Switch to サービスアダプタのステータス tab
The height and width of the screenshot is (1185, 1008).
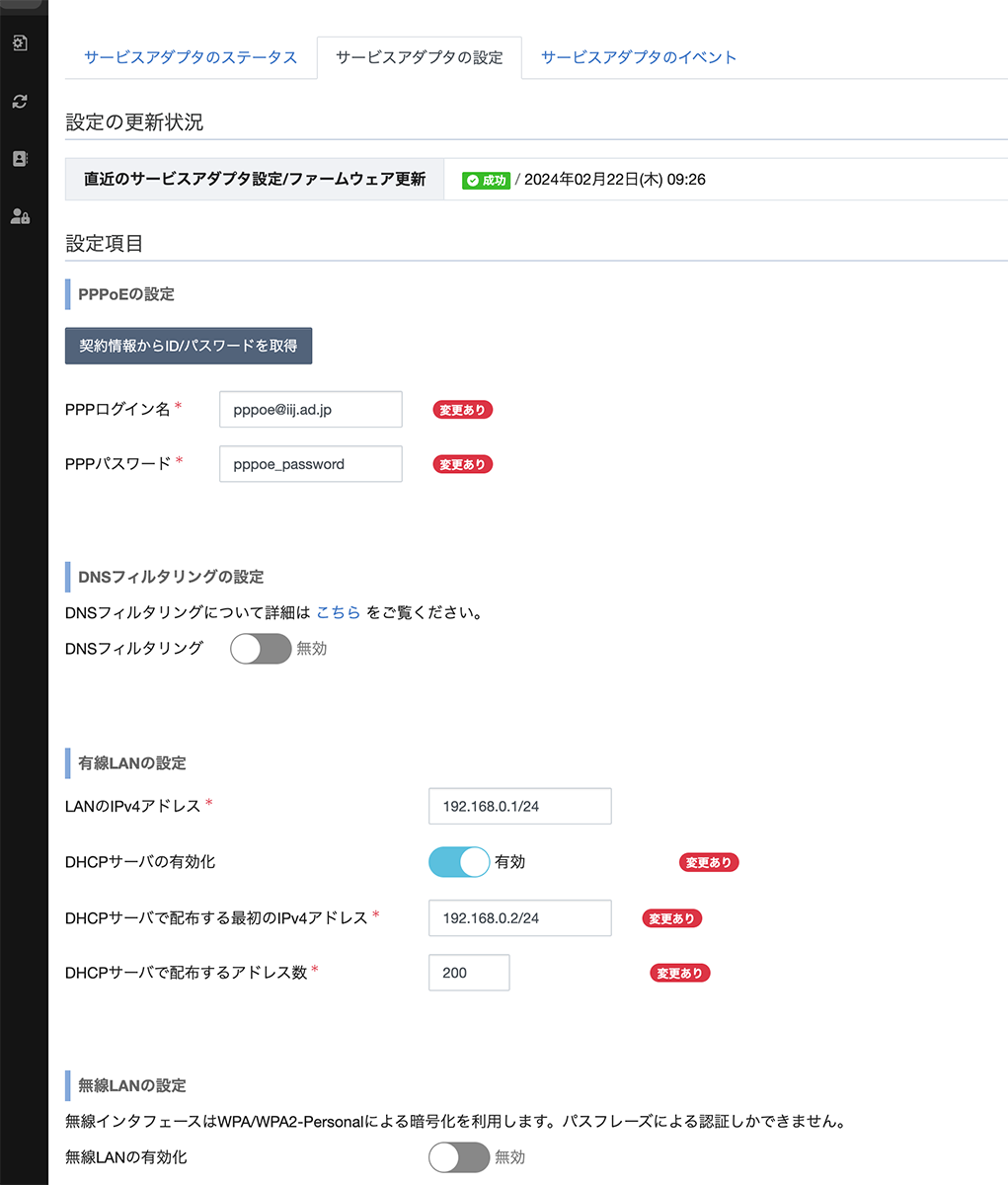[x=191, y=57]
